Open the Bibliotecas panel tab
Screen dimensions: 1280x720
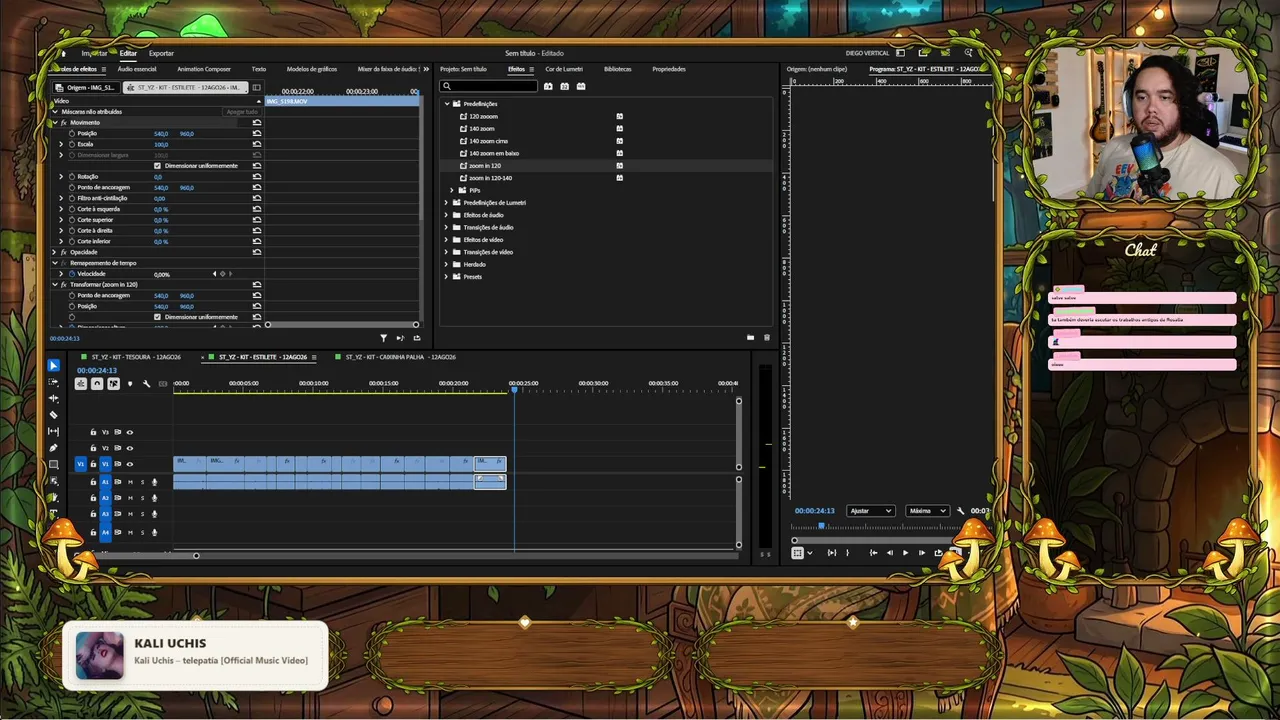(617, 69)
